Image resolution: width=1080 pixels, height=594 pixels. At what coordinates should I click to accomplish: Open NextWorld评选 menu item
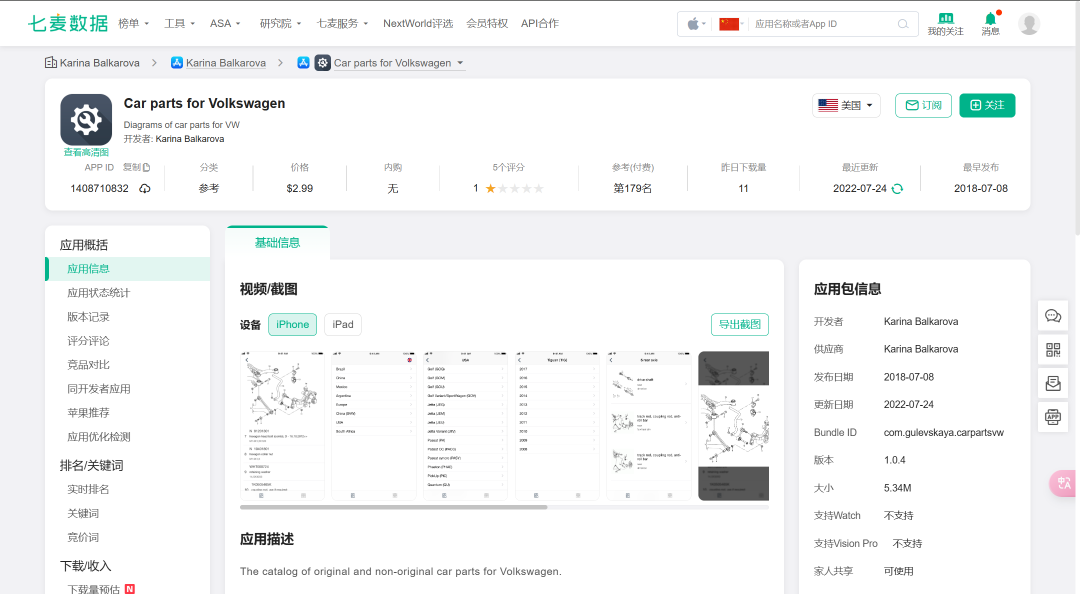click(x=418, y=23)
